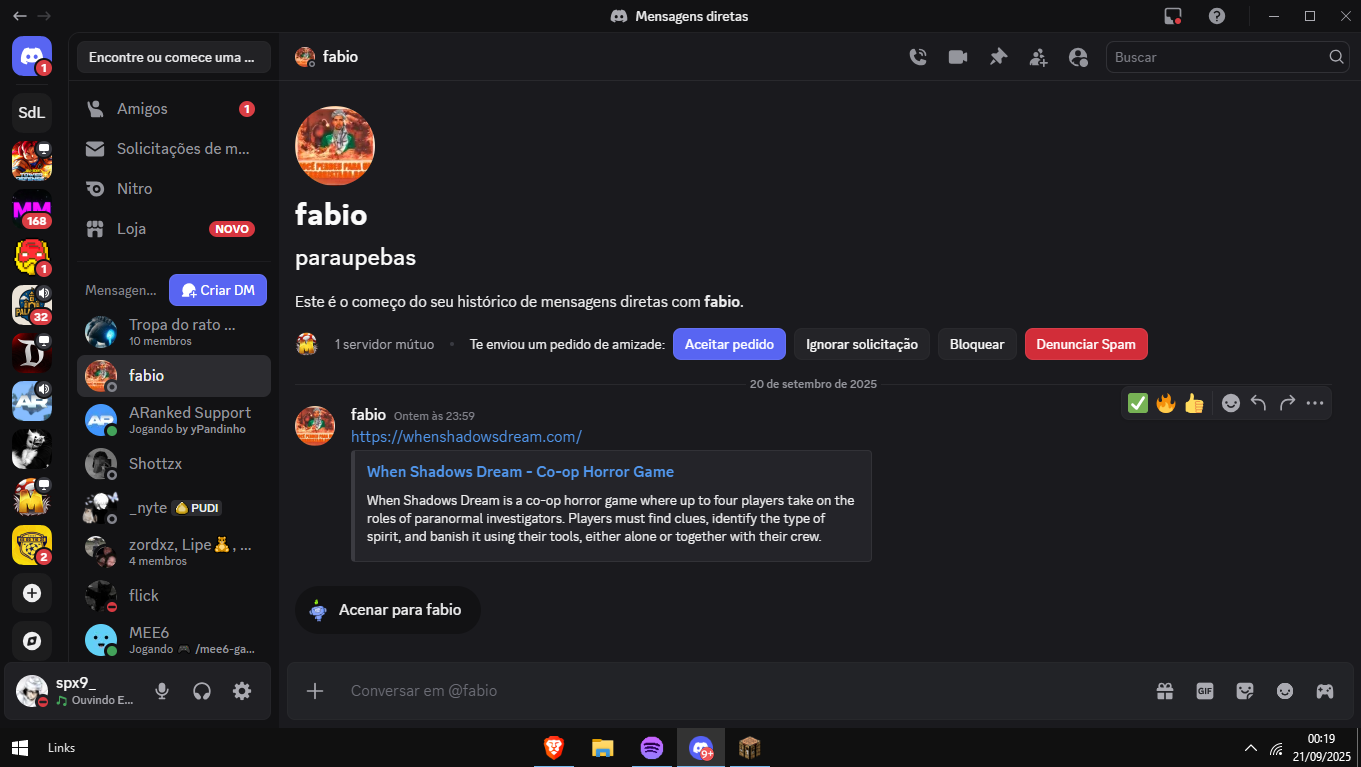Click Acenar para fabio button
This screenshot has height=767, width=1361.
pyautogui.click(x=388, y=609)
